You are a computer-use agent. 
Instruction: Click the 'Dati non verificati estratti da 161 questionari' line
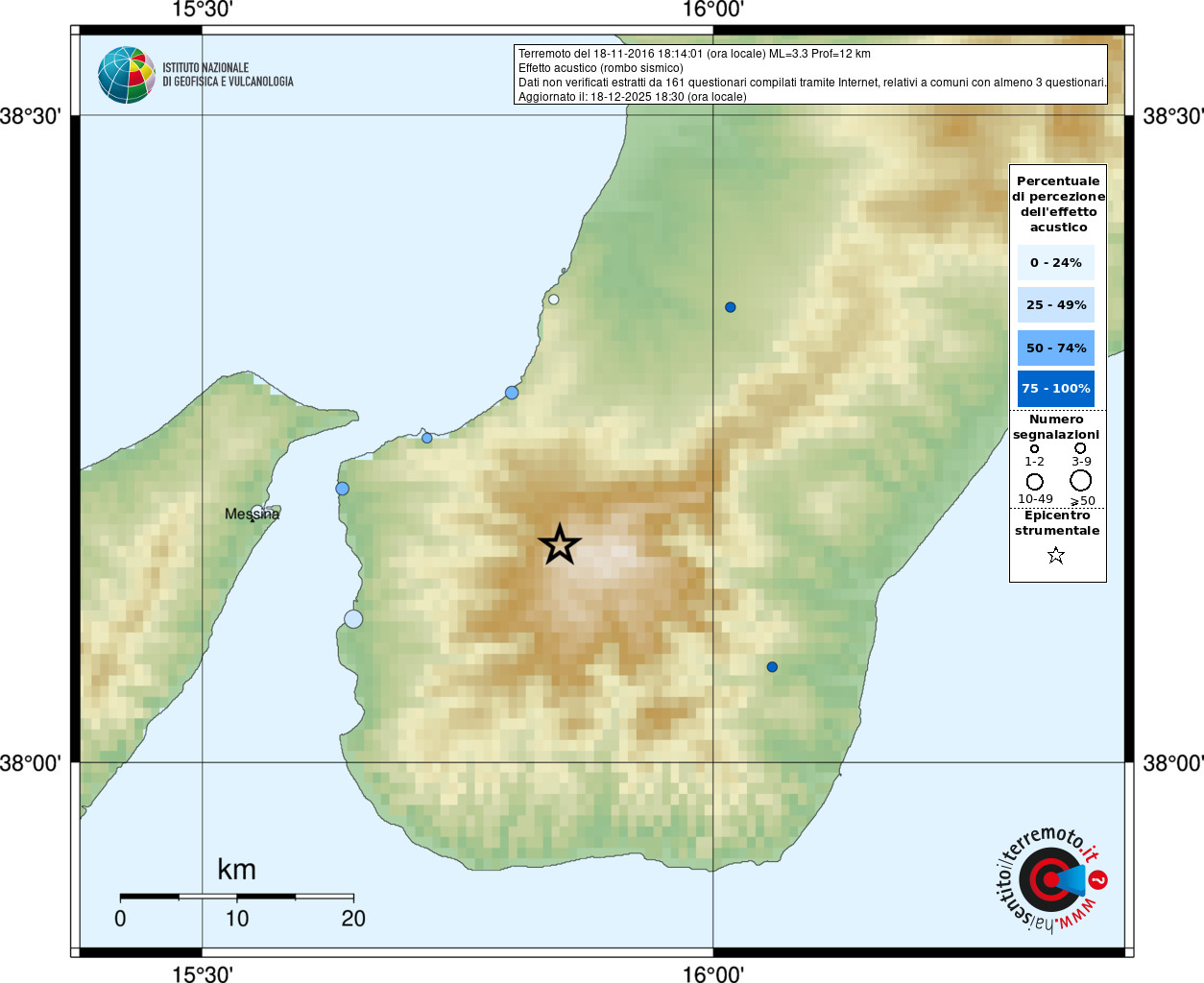pyautogui.click(x=812, y=83)
